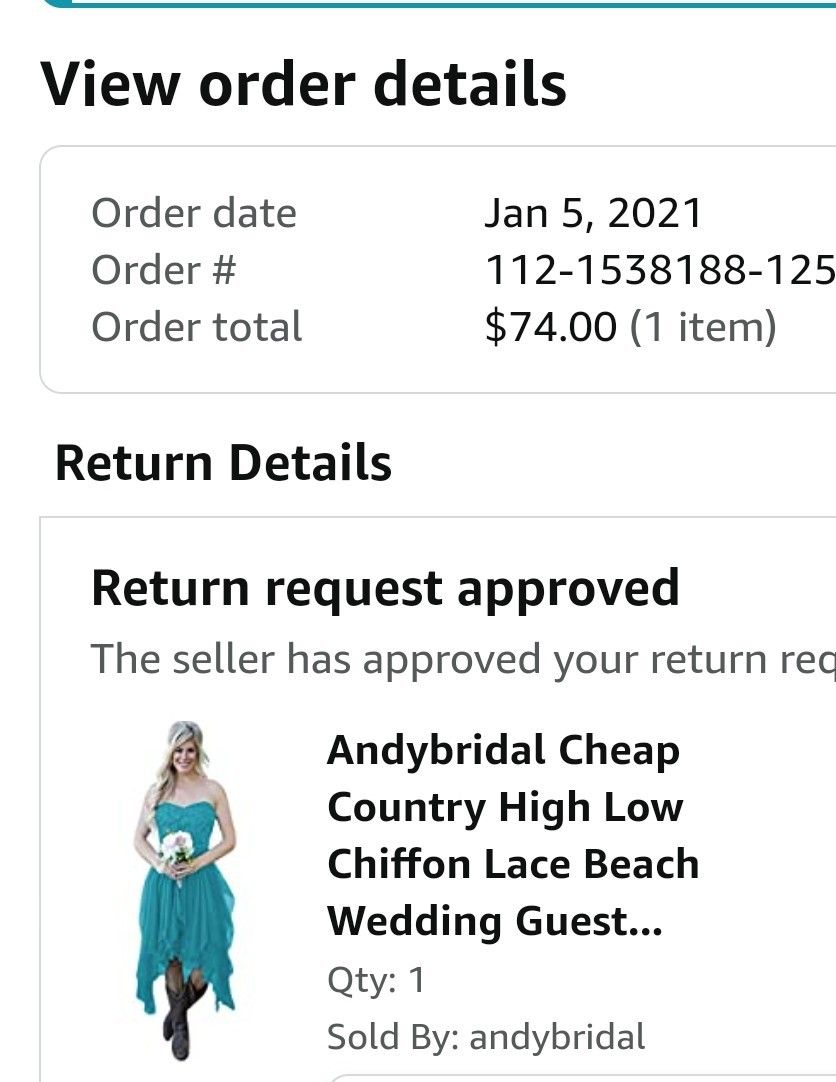Tap the teal dress product thumbnail
This screenshot has width=836, height=1082.
[185, 890]
